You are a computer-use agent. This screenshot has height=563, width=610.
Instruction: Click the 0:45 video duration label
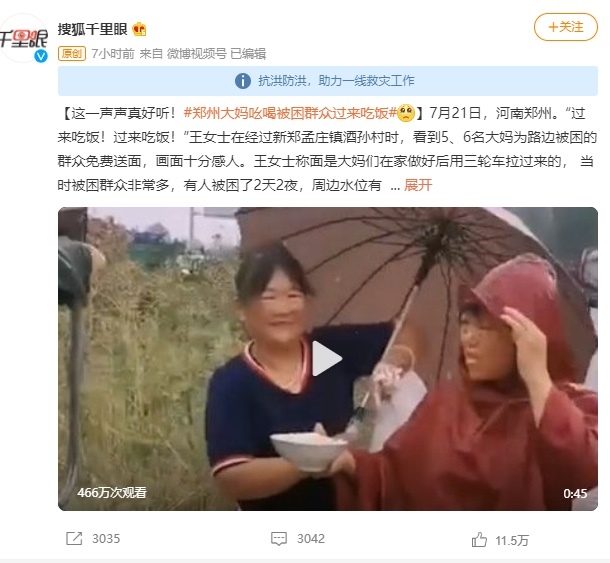pos(575,493)
